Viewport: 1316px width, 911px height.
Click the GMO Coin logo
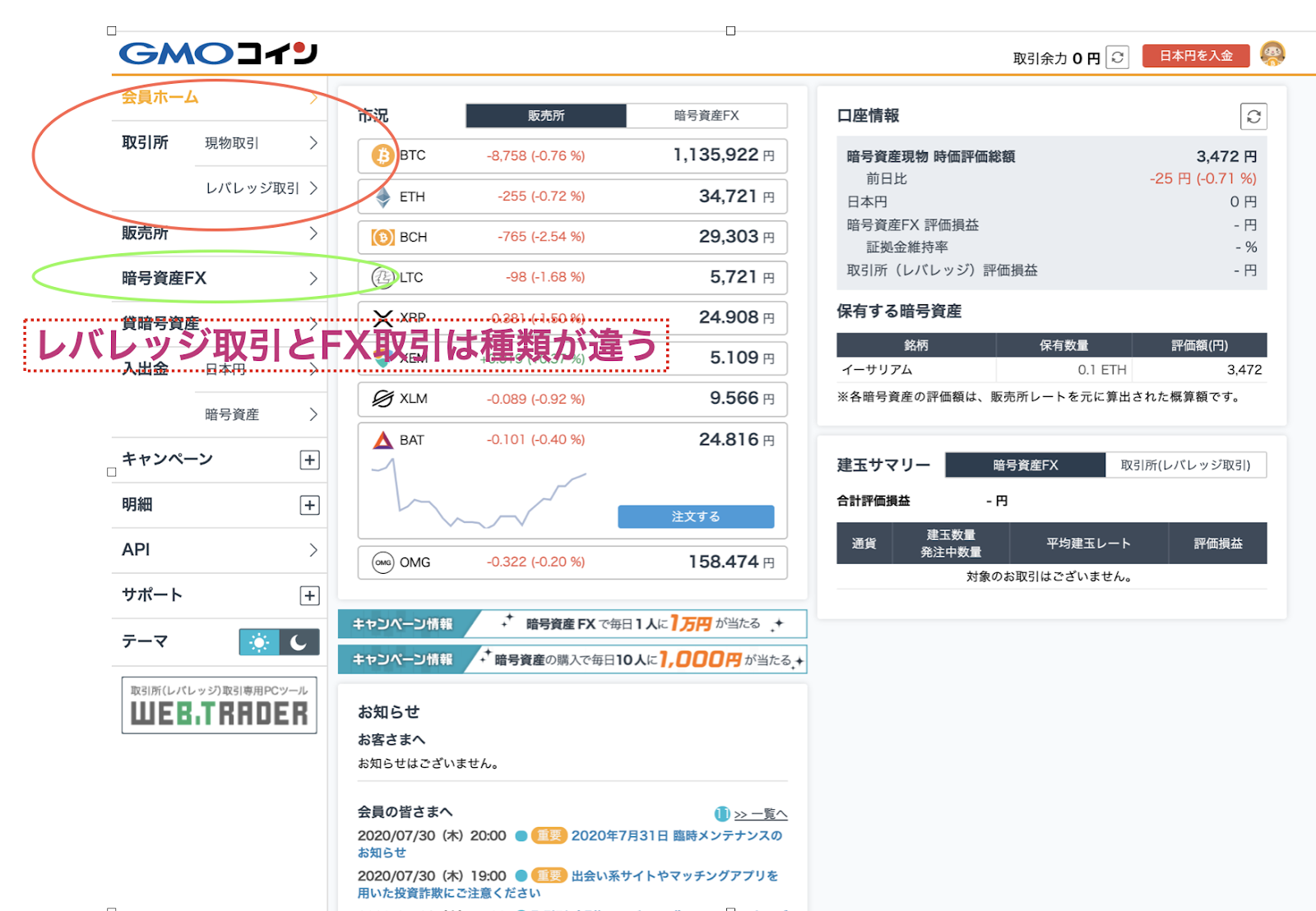(218, 53)
